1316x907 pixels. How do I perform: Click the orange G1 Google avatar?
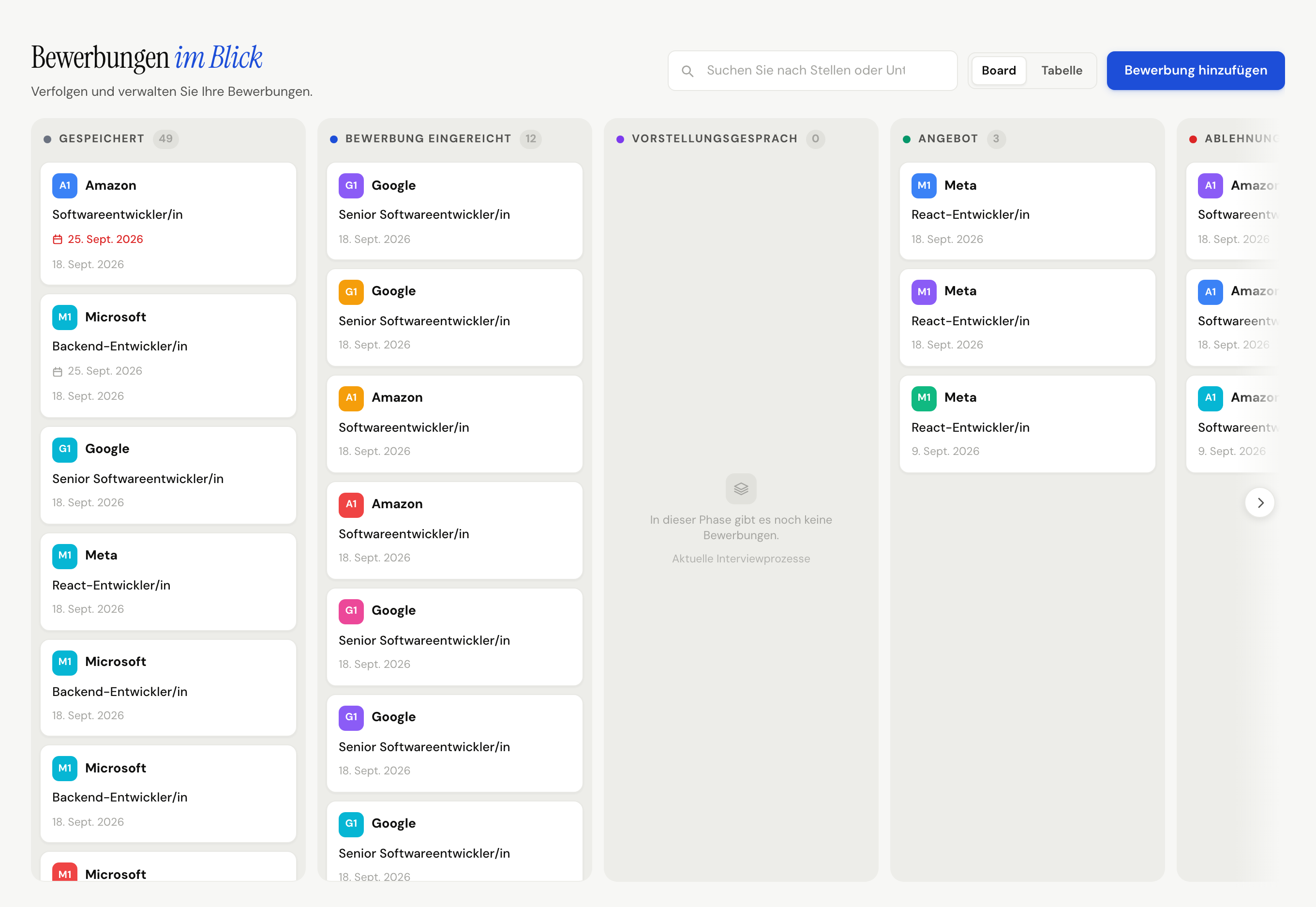coord(351,292)
